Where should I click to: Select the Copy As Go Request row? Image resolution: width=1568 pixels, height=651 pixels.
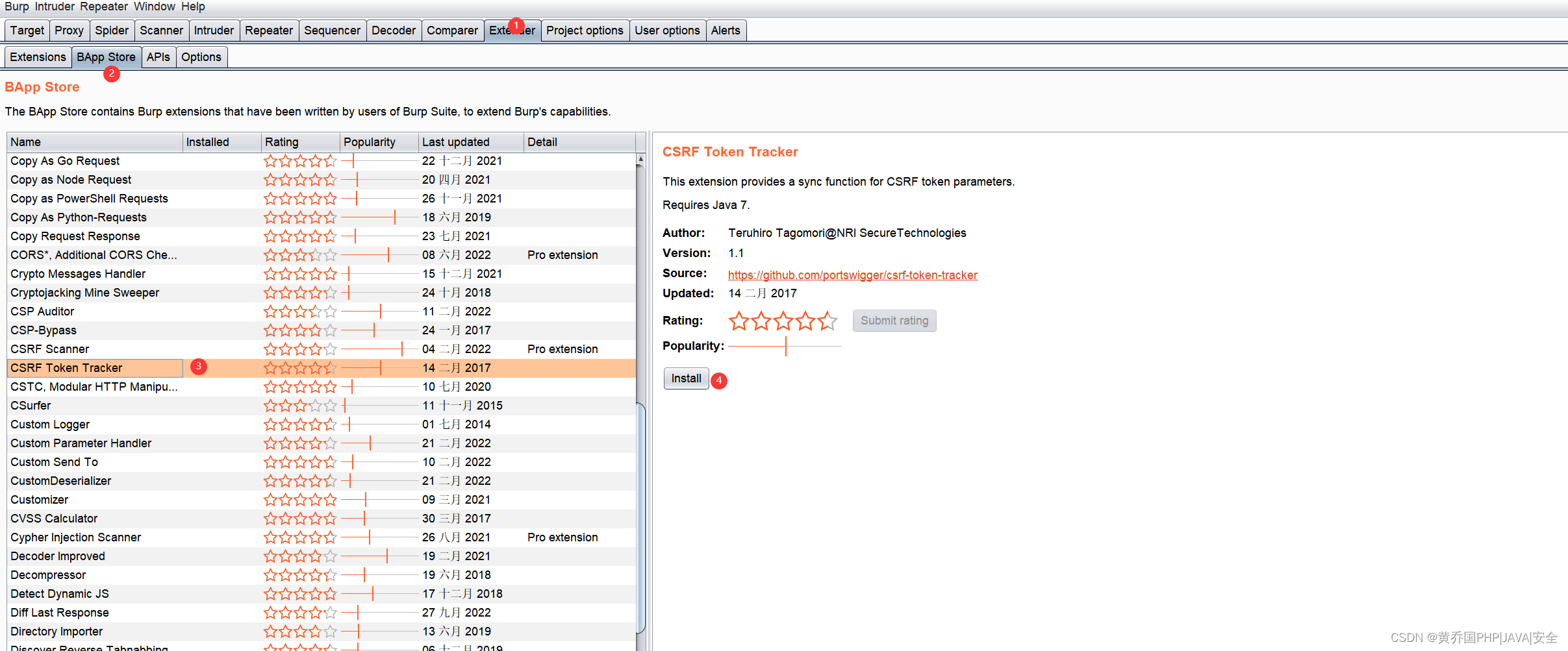coord(322,161)
